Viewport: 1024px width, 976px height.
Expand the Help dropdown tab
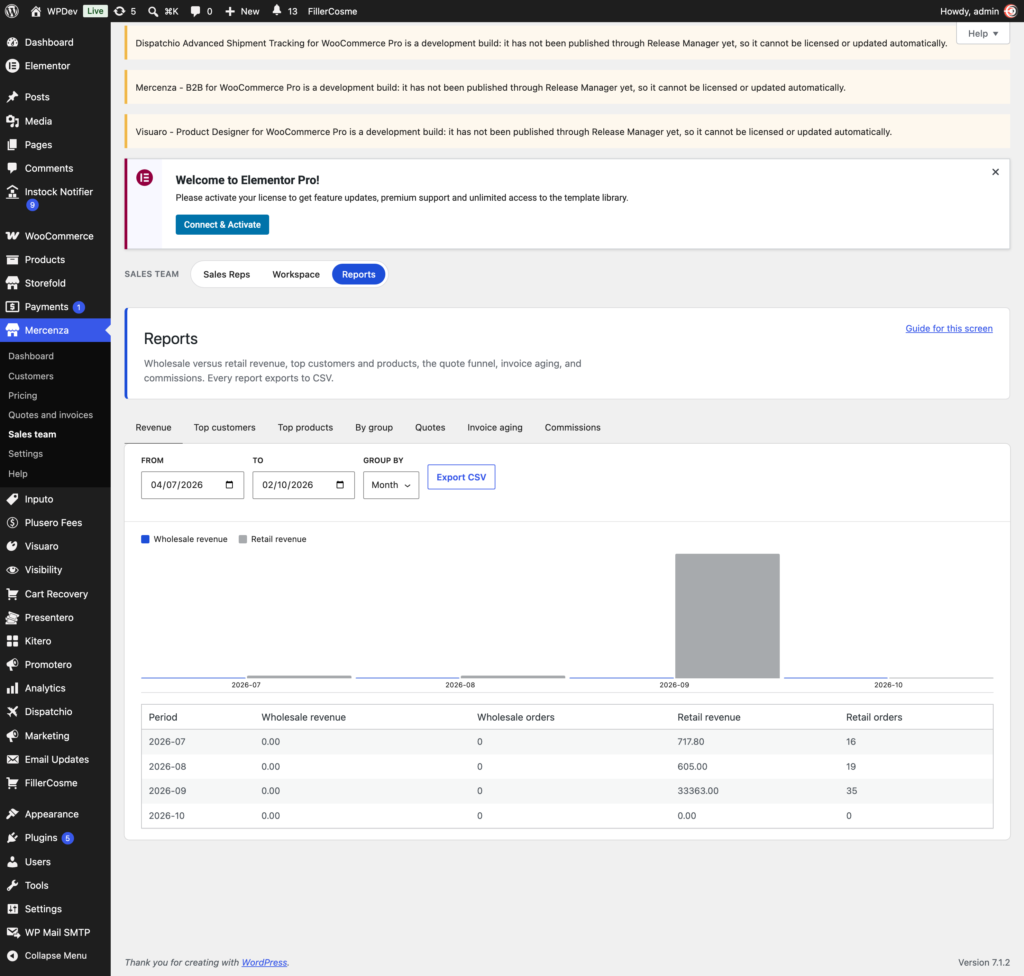point(983,33)
